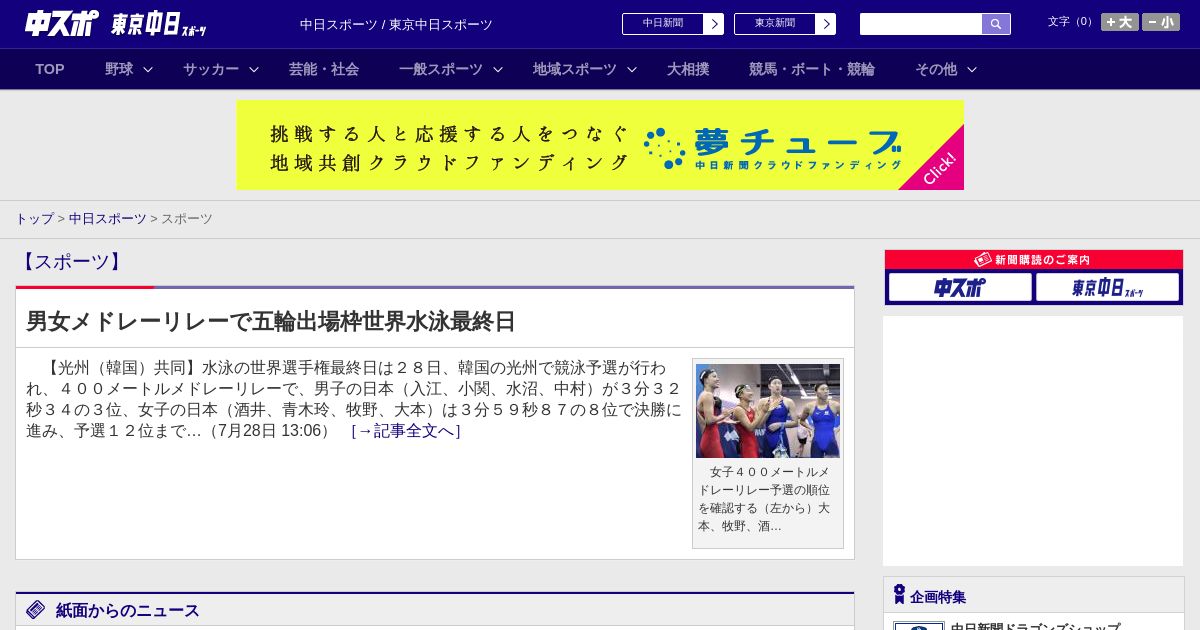Open article headline 男女メドレーリレーで五輪出場枠
Screen dimensions: 1200x630
pos(271,321)
